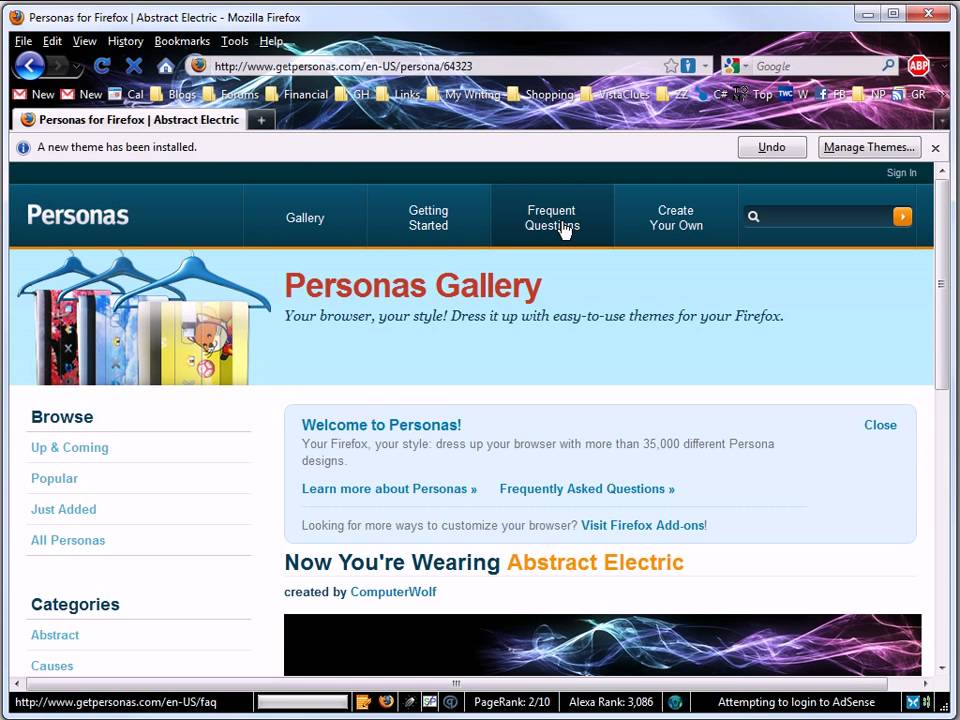Open the Financial bookmark folder
The image size is (960, 720).
[297, 94]
